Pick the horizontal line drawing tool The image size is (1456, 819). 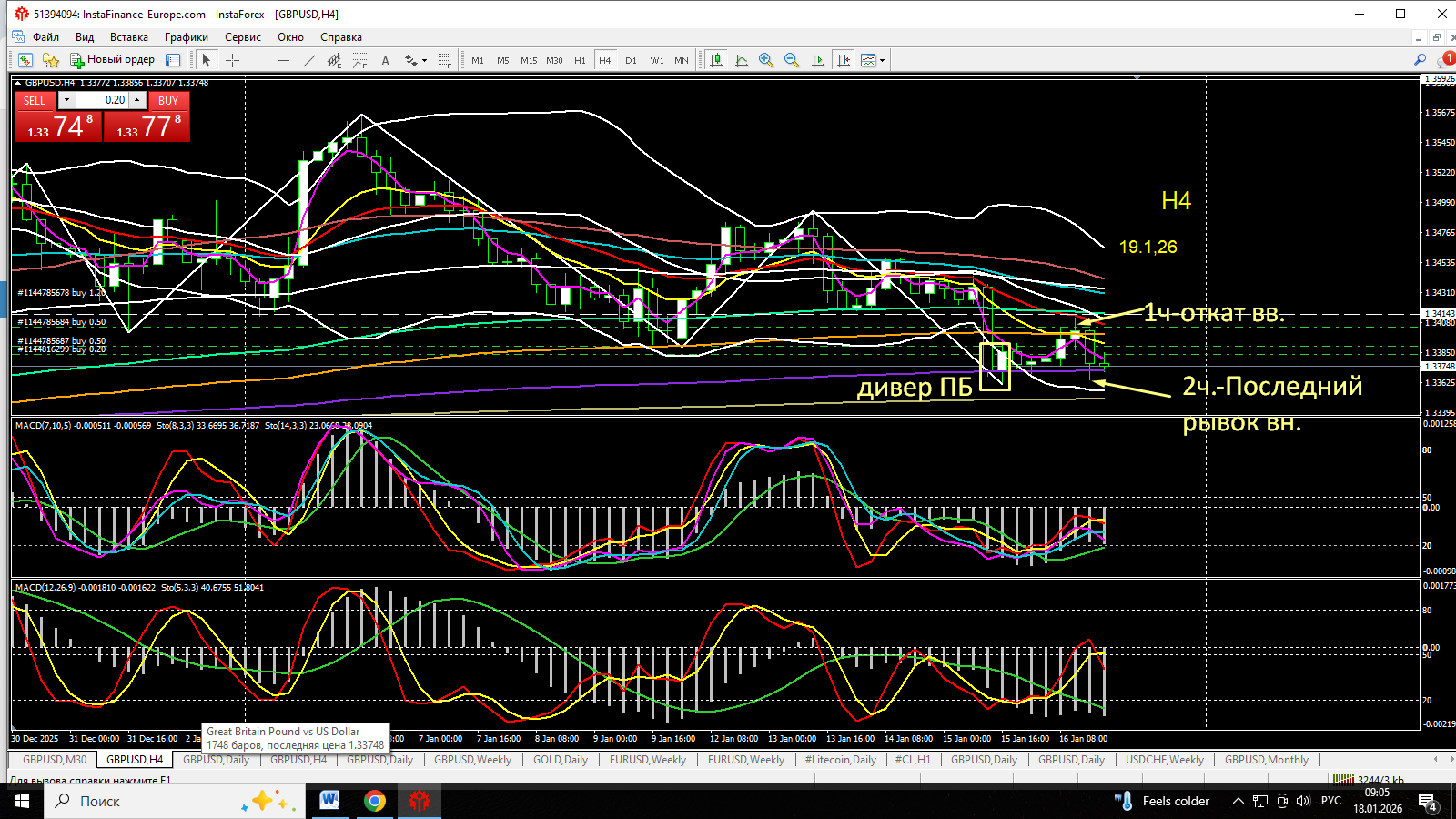point(284,60)
